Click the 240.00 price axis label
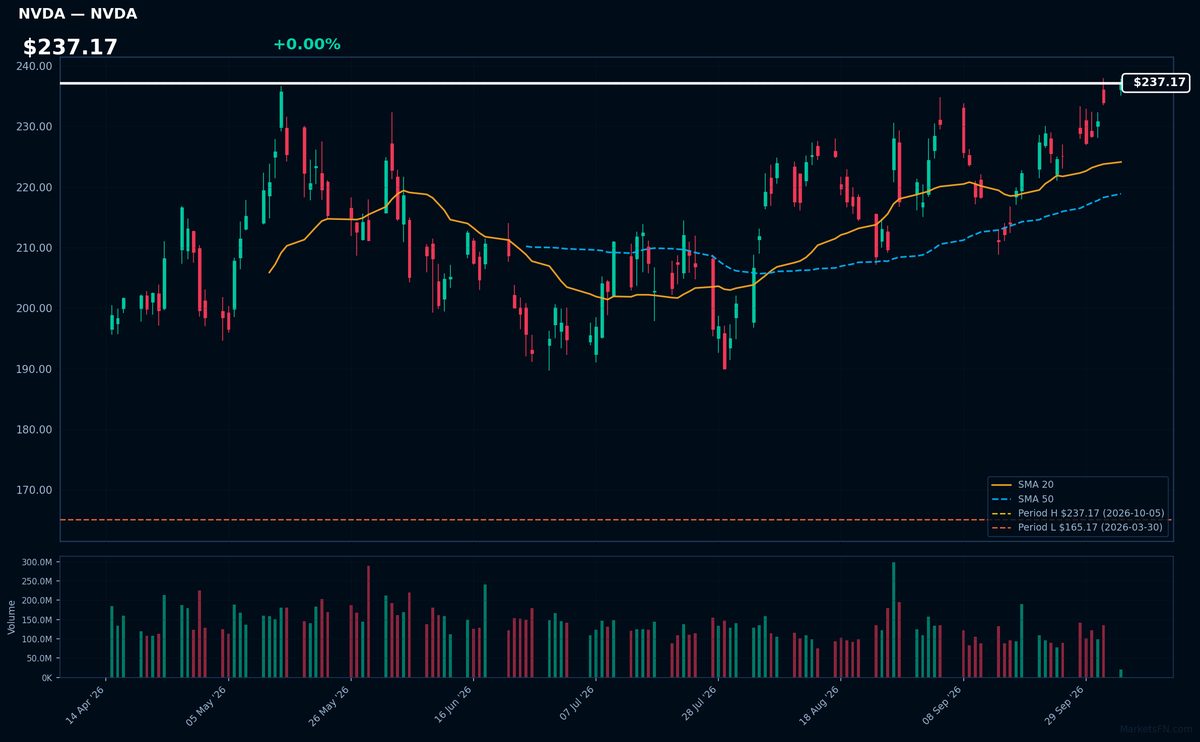This screenshot has height=742, width=1200. 35,66
